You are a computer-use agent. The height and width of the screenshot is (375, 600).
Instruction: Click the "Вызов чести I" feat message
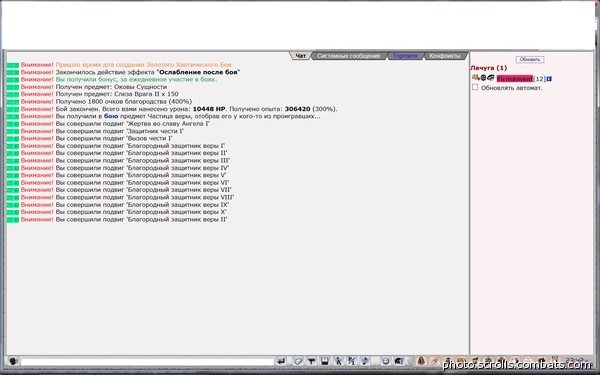114,139
